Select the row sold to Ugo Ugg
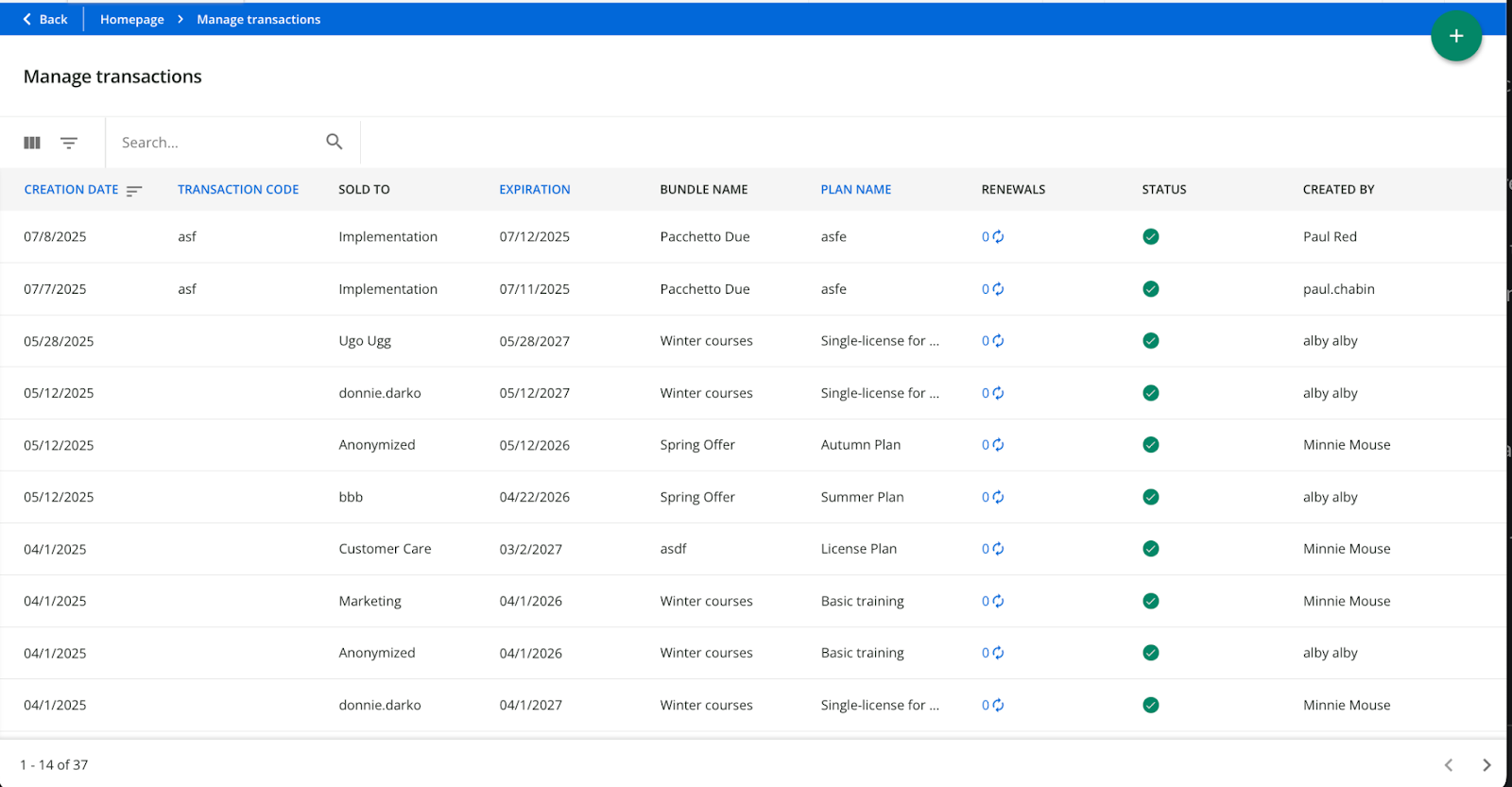 (365, 341)
